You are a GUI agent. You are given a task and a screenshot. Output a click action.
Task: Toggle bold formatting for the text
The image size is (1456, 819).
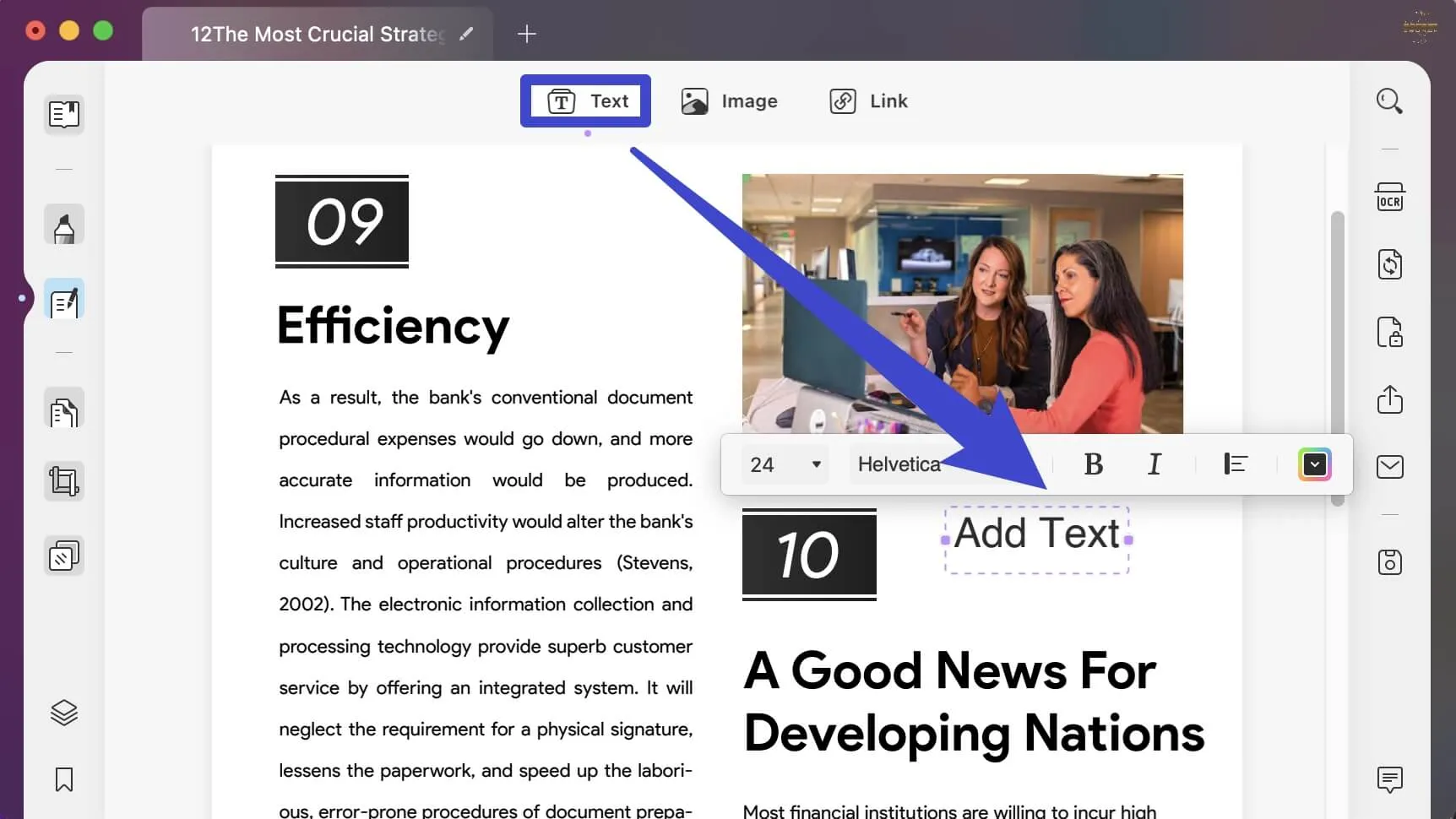click(1093, 464)
